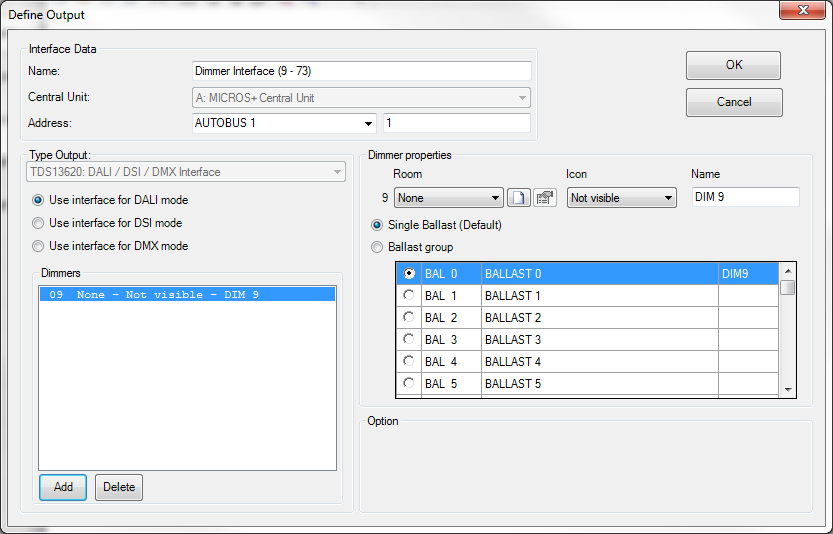Select DALI mode for the interface
Screen dimensions: 833x534
click(39, 200)
